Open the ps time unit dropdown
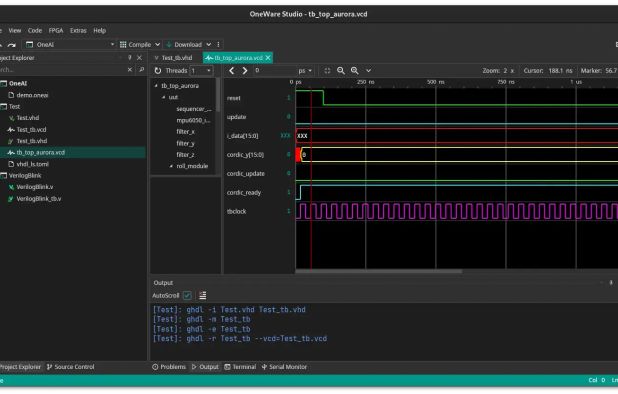 tap(305, 71)
